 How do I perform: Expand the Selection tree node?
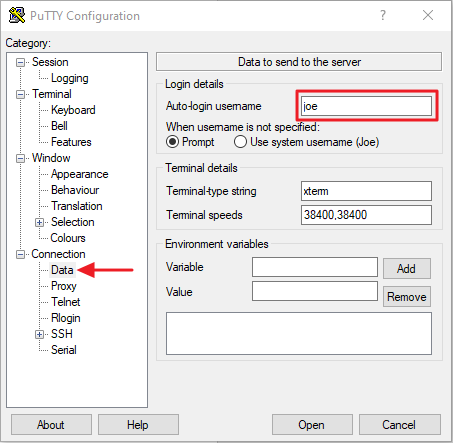[x=39, y=222]
